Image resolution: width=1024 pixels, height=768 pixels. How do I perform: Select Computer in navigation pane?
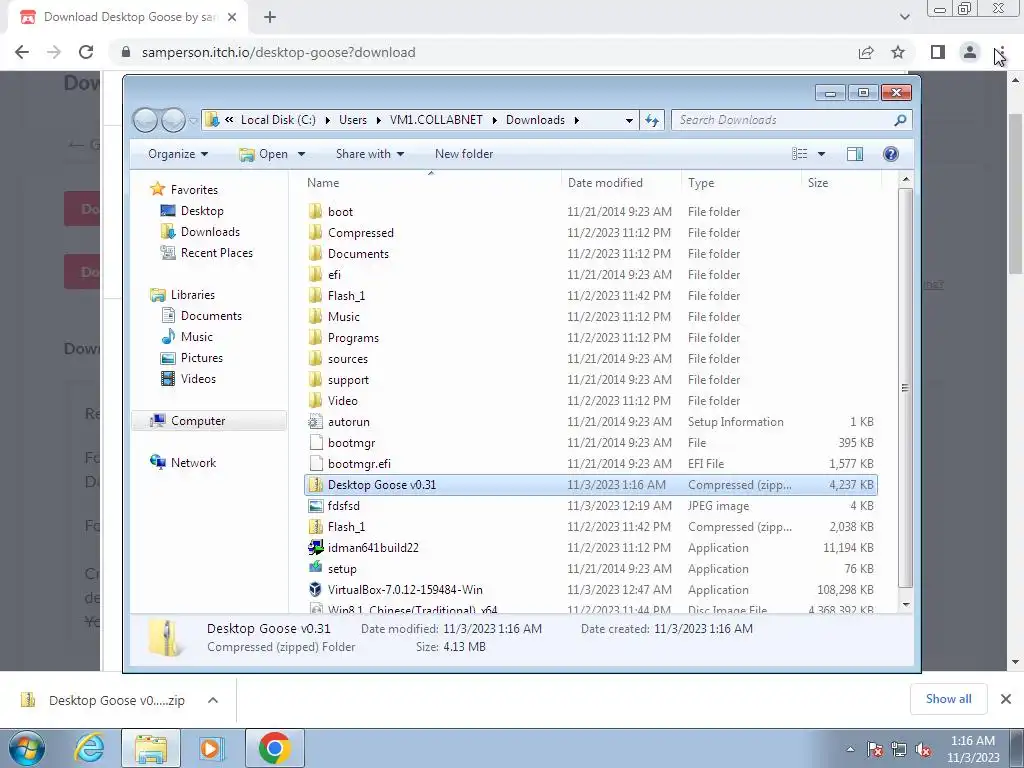click(x=209, y=421)
